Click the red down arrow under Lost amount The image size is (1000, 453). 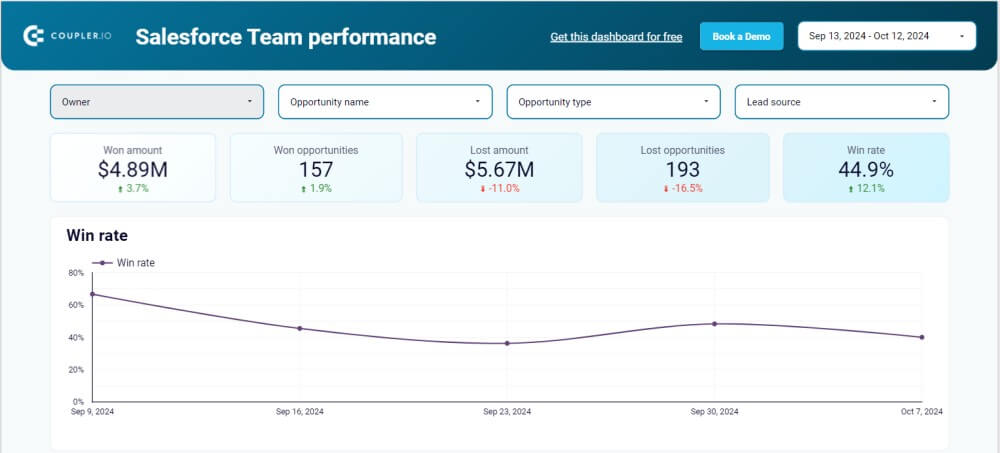[483, 188]
